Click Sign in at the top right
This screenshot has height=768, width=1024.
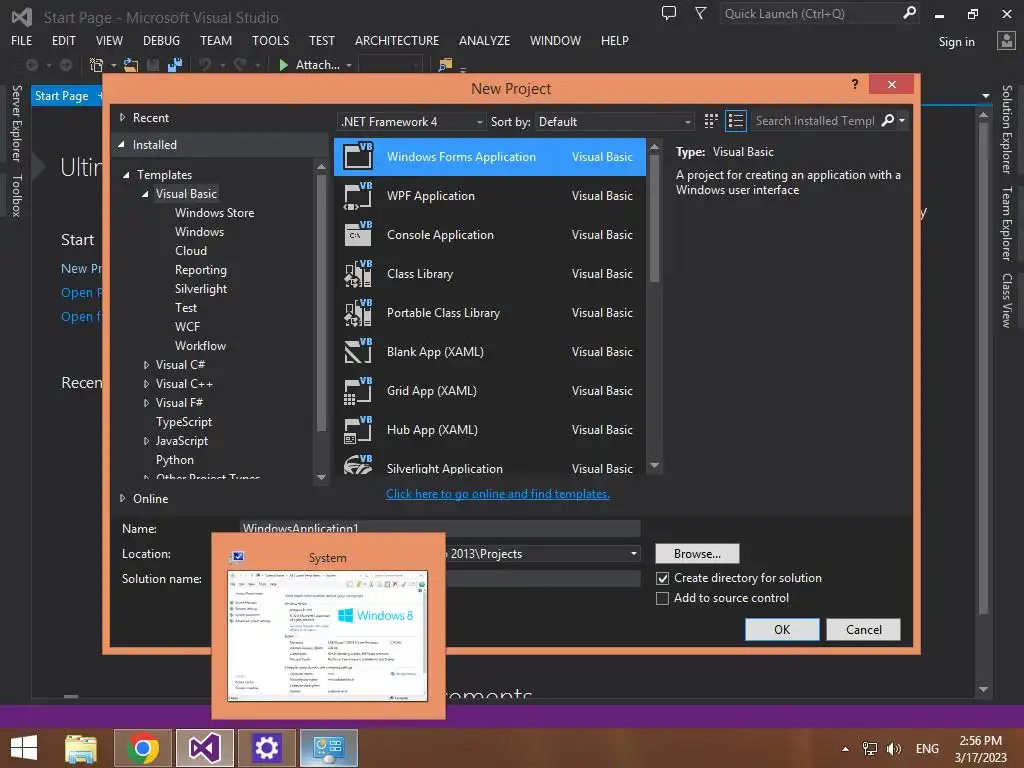tap(957, 42)
